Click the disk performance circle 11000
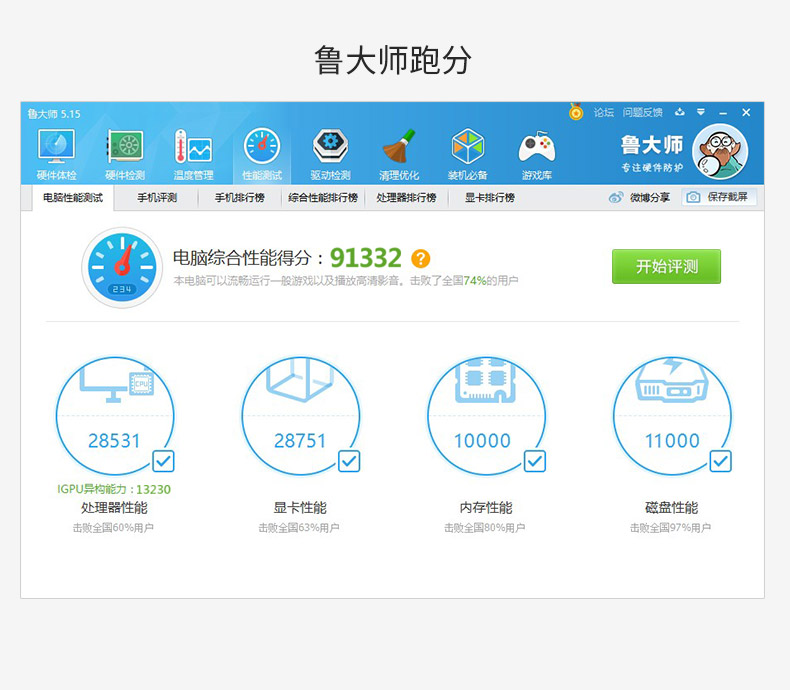Image resolution: width=790 pixels, height=690 pixels. coord(672,416)
